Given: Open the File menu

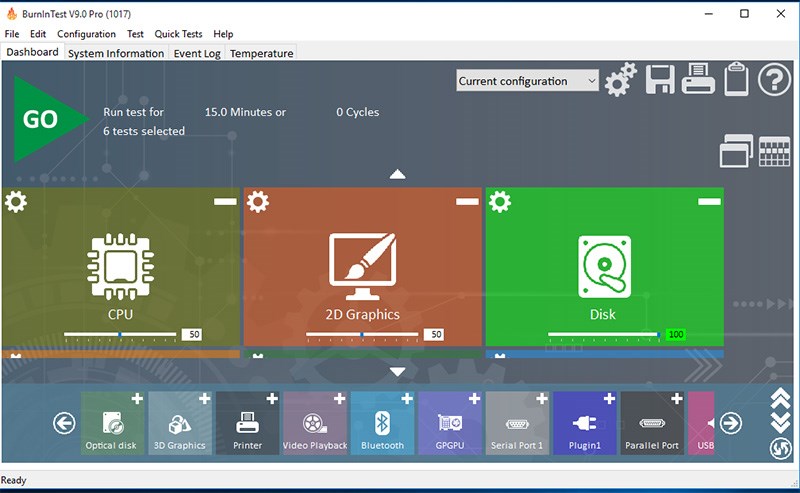Looking at the screenshot, I should click(12, 34).
